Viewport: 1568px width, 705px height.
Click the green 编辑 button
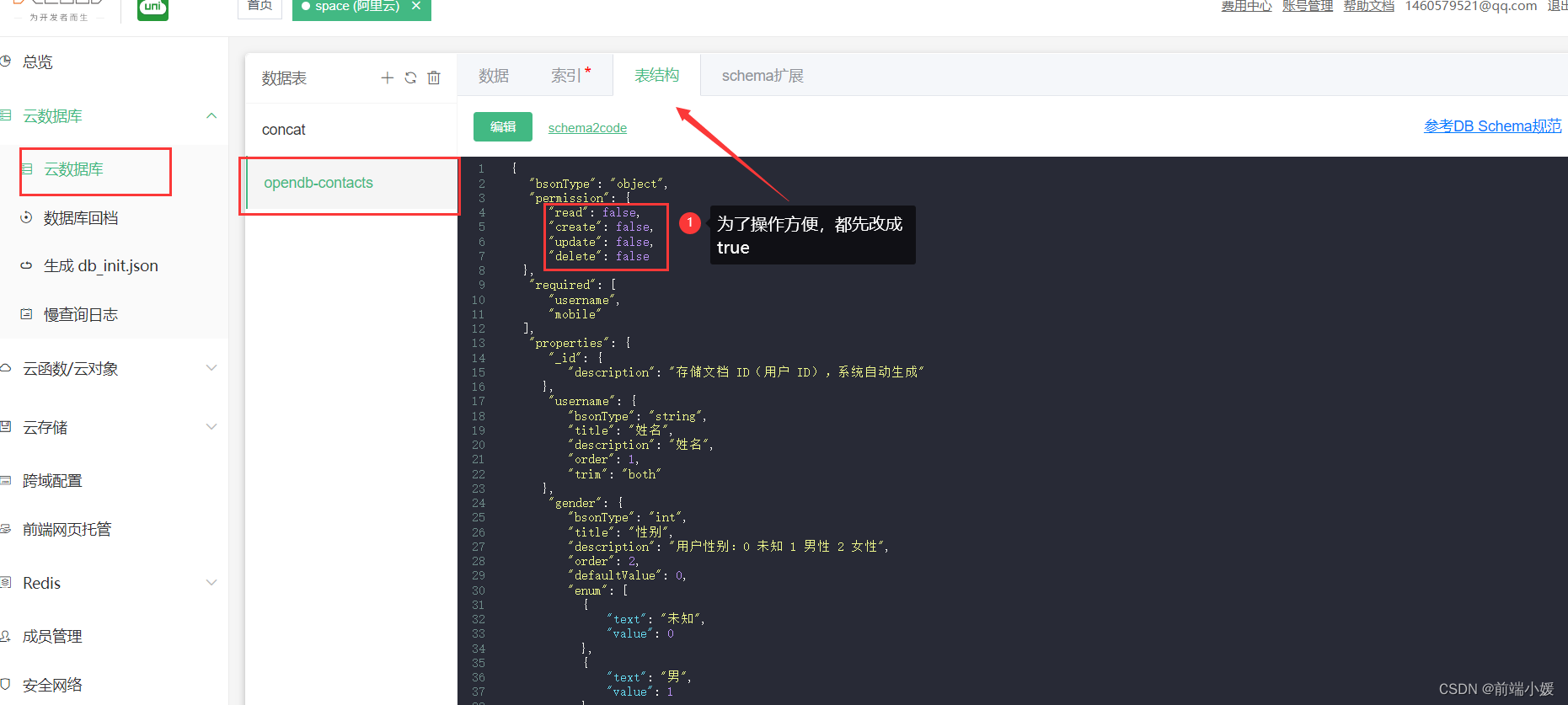tap(503, 126)
